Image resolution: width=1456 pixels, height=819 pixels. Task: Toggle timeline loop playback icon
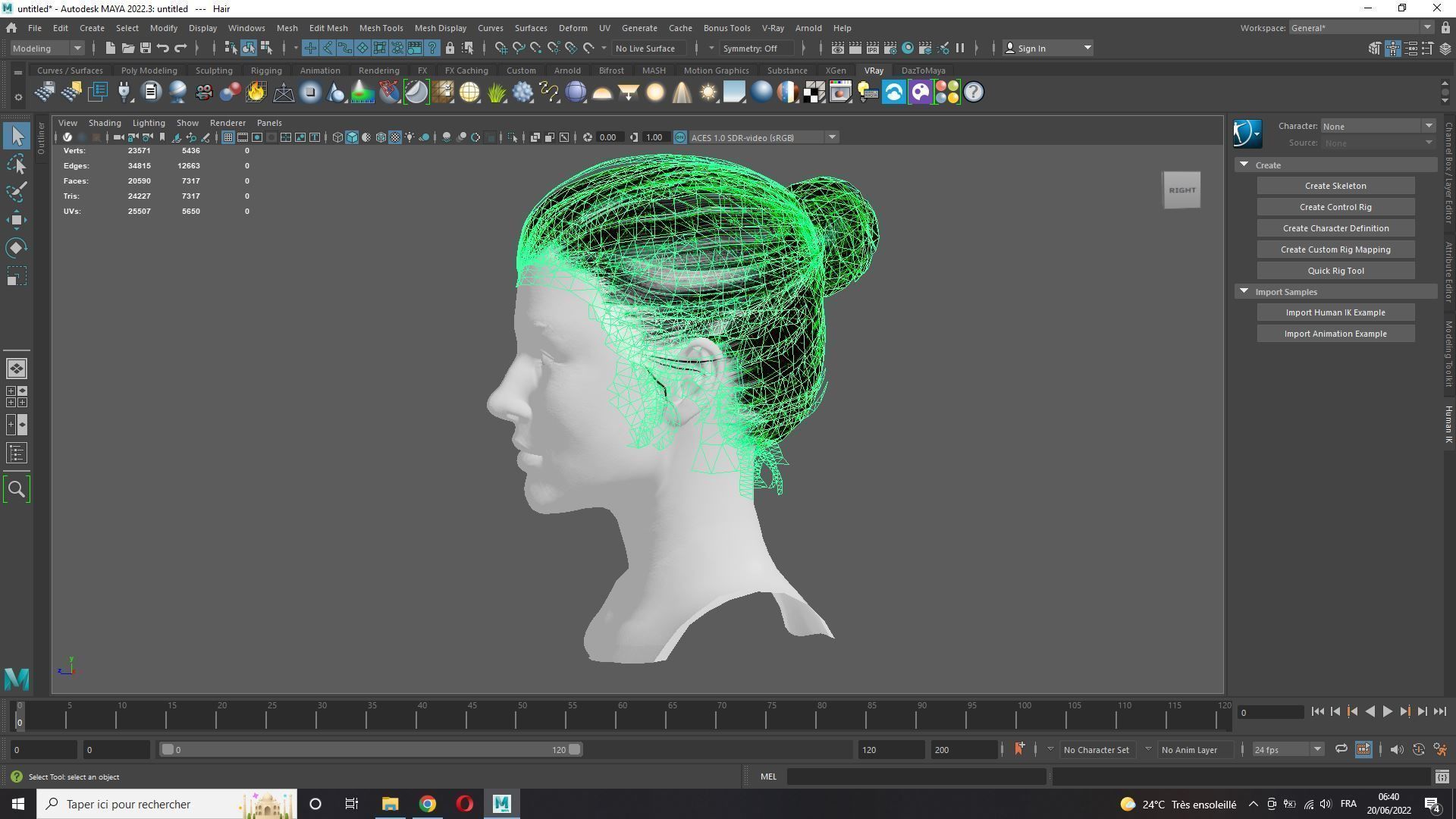tap(1341, 749)
